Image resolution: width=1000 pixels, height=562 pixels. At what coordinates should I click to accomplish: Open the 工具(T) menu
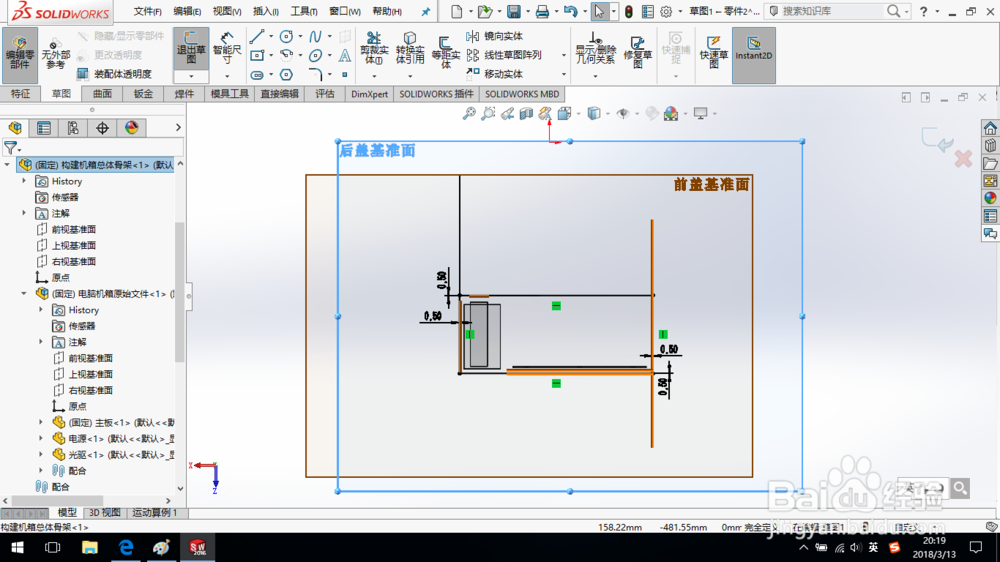point(304,11)
